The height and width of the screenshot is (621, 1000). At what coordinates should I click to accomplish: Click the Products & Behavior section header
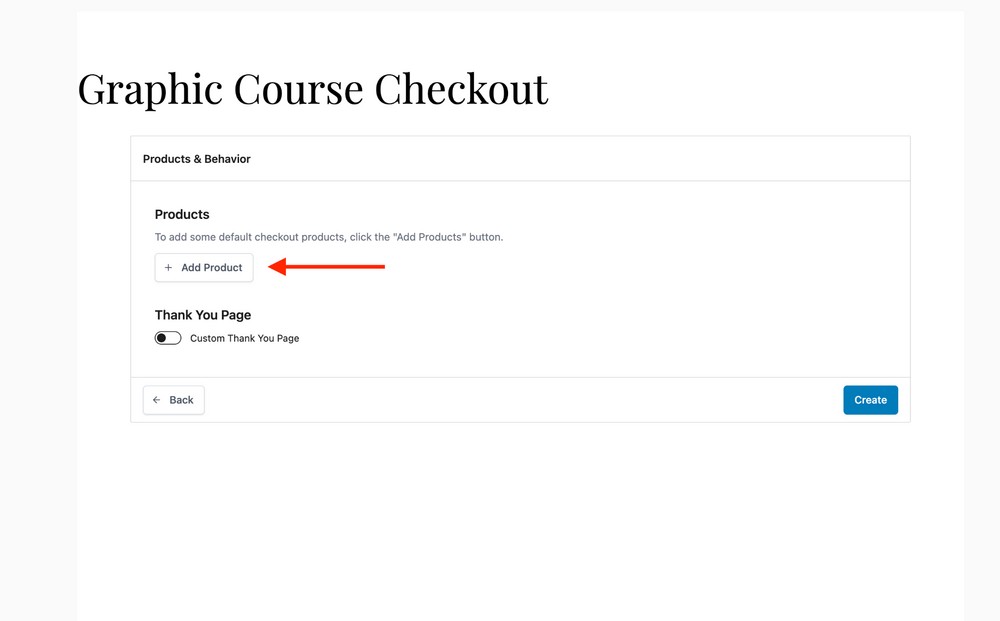197,158
